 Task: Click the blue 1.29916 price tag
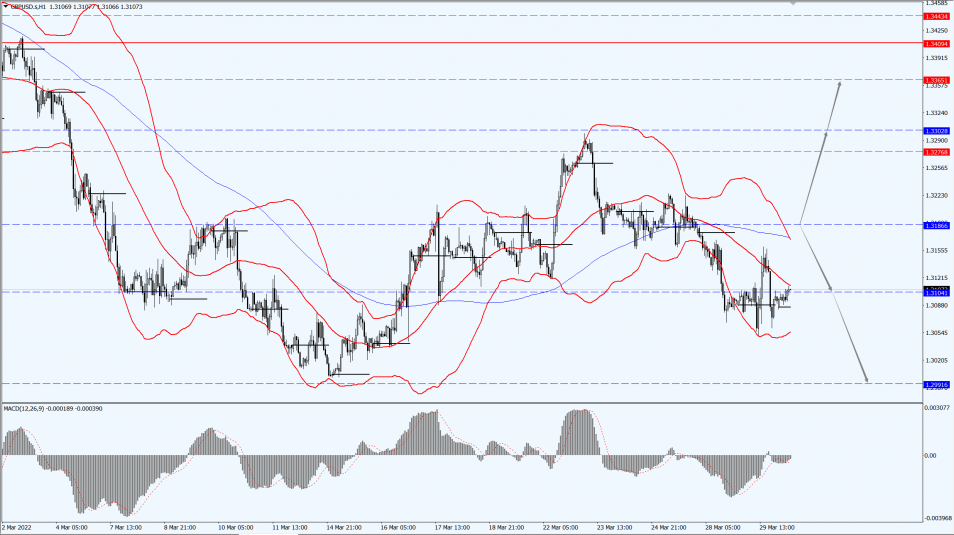point(937,384)
